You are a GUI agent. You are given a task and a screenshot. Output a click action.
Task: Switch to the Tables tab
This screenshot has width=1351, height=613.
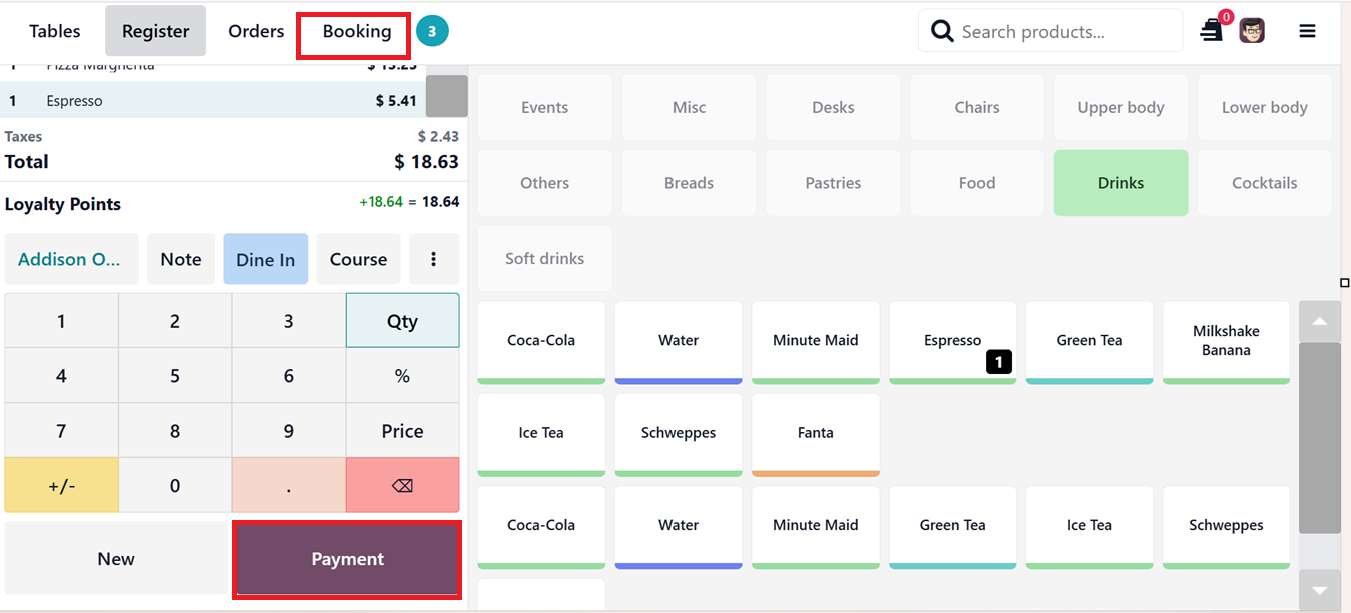click(55, 31)
